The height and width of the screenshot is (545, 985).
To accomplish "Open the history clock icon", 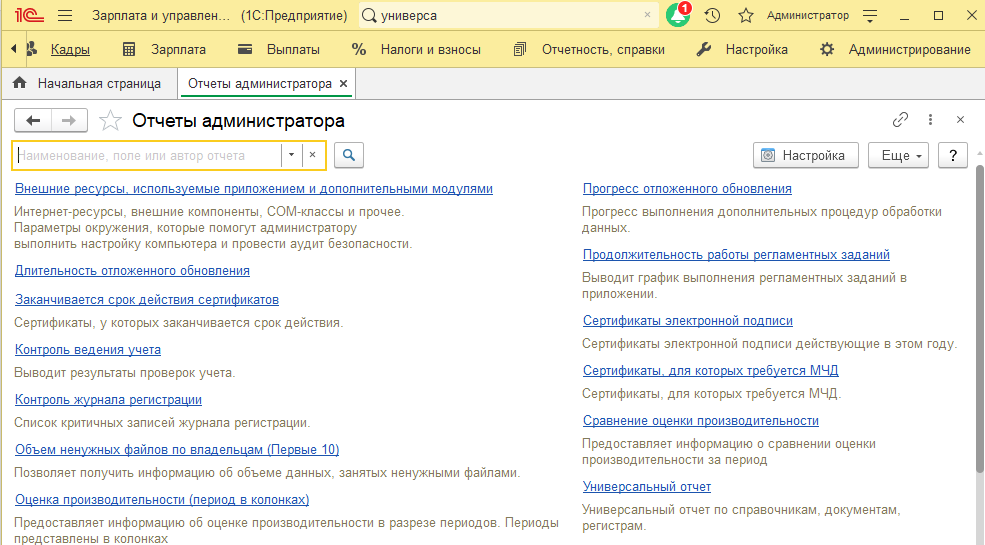I will coord(712,16).
